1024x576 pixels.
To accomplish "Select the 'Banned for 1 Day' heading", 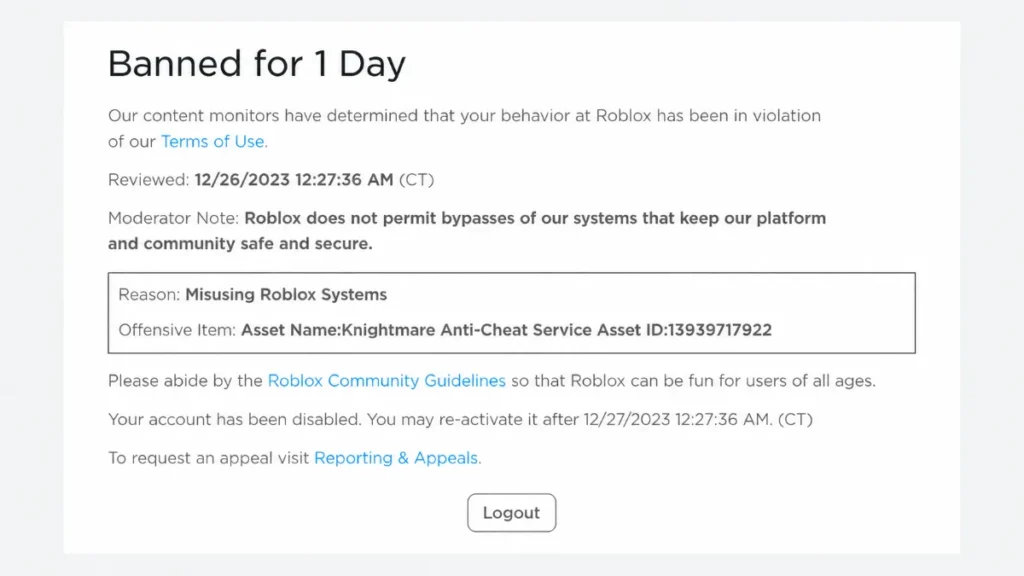I will (x=257, y=64).
